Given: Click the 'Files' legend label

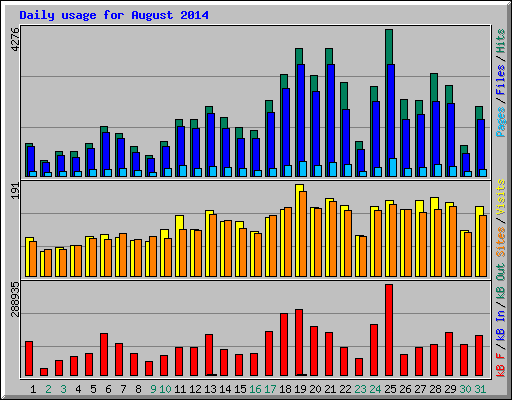Looking at the screenshot, I should pos(501,80).
